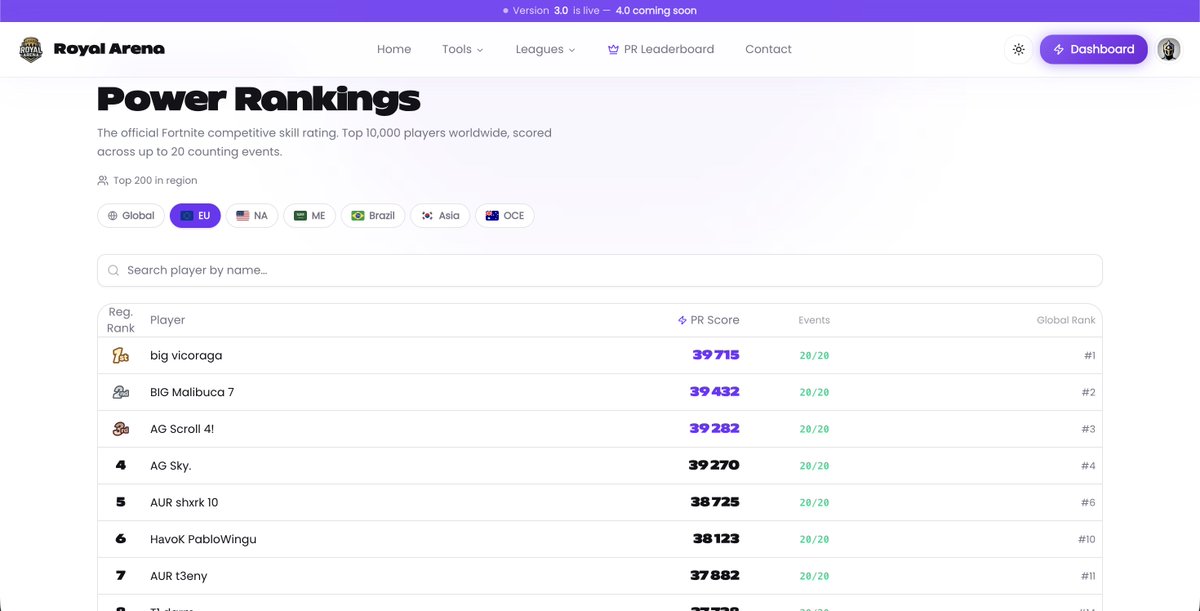Click global rank #2

click(x=1088, y=392)
